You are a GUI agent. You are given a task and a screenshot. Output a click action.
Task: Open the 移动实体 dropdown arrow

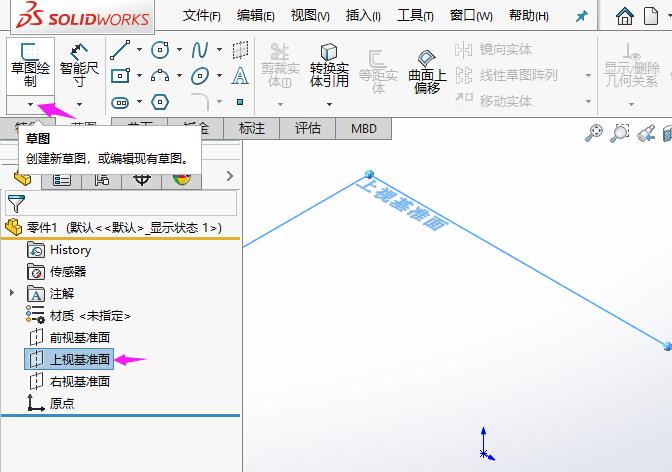pos(588,102)
